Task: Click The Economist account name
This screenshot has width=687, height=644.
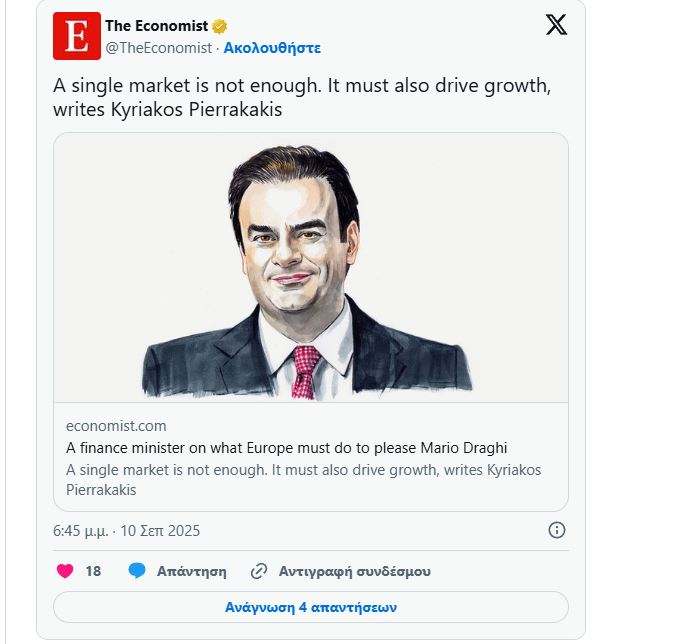Action: coord(156,26)
